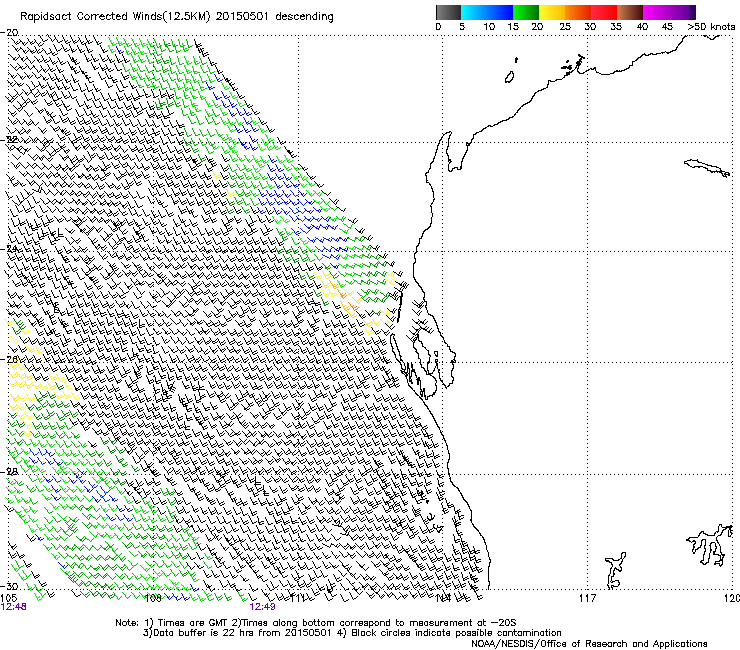Click the purple timestamp '12:48'
740x650 pixels.
coord(13,607)
